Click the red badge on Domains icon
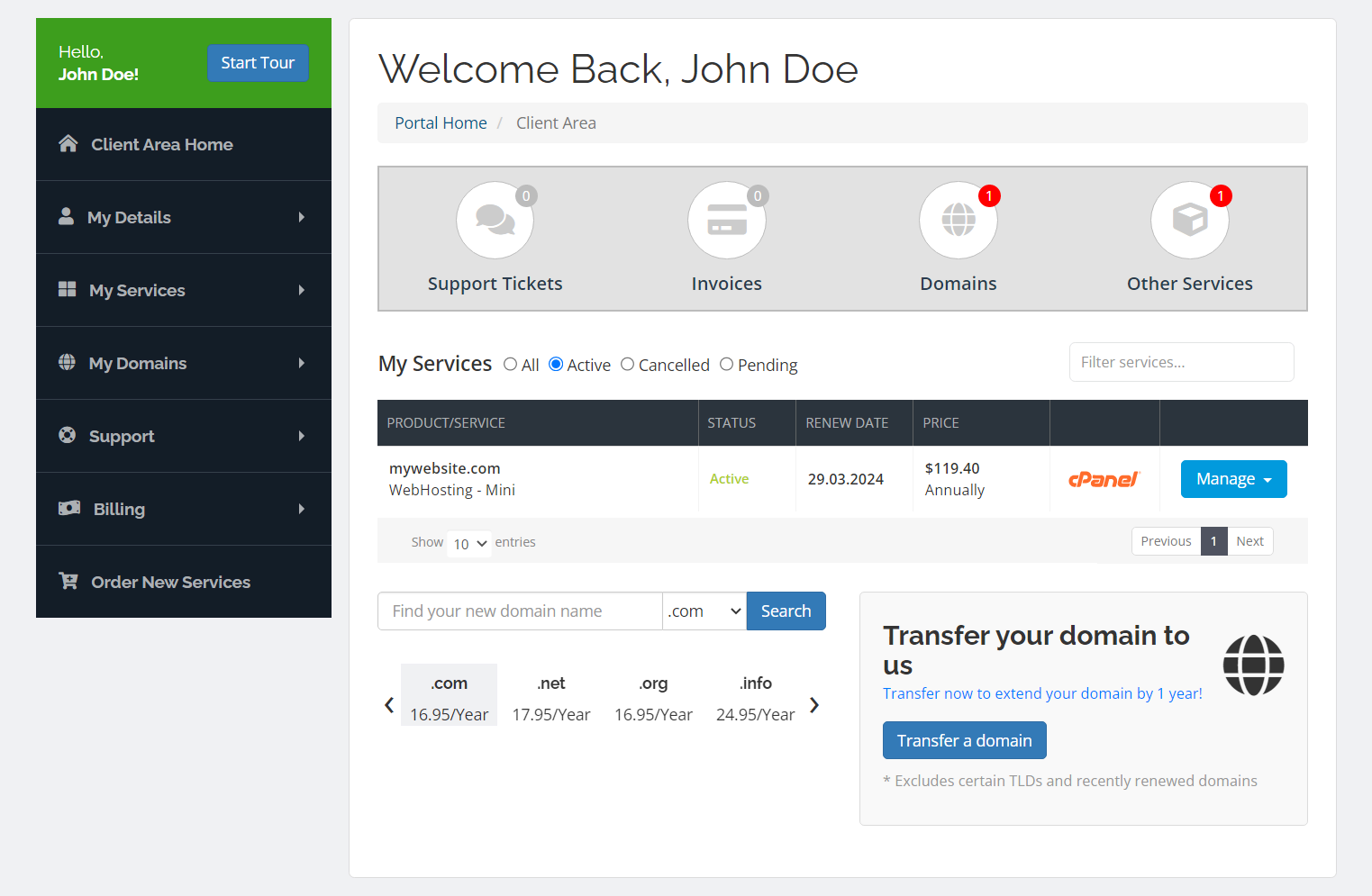 (x=989, y=195)
